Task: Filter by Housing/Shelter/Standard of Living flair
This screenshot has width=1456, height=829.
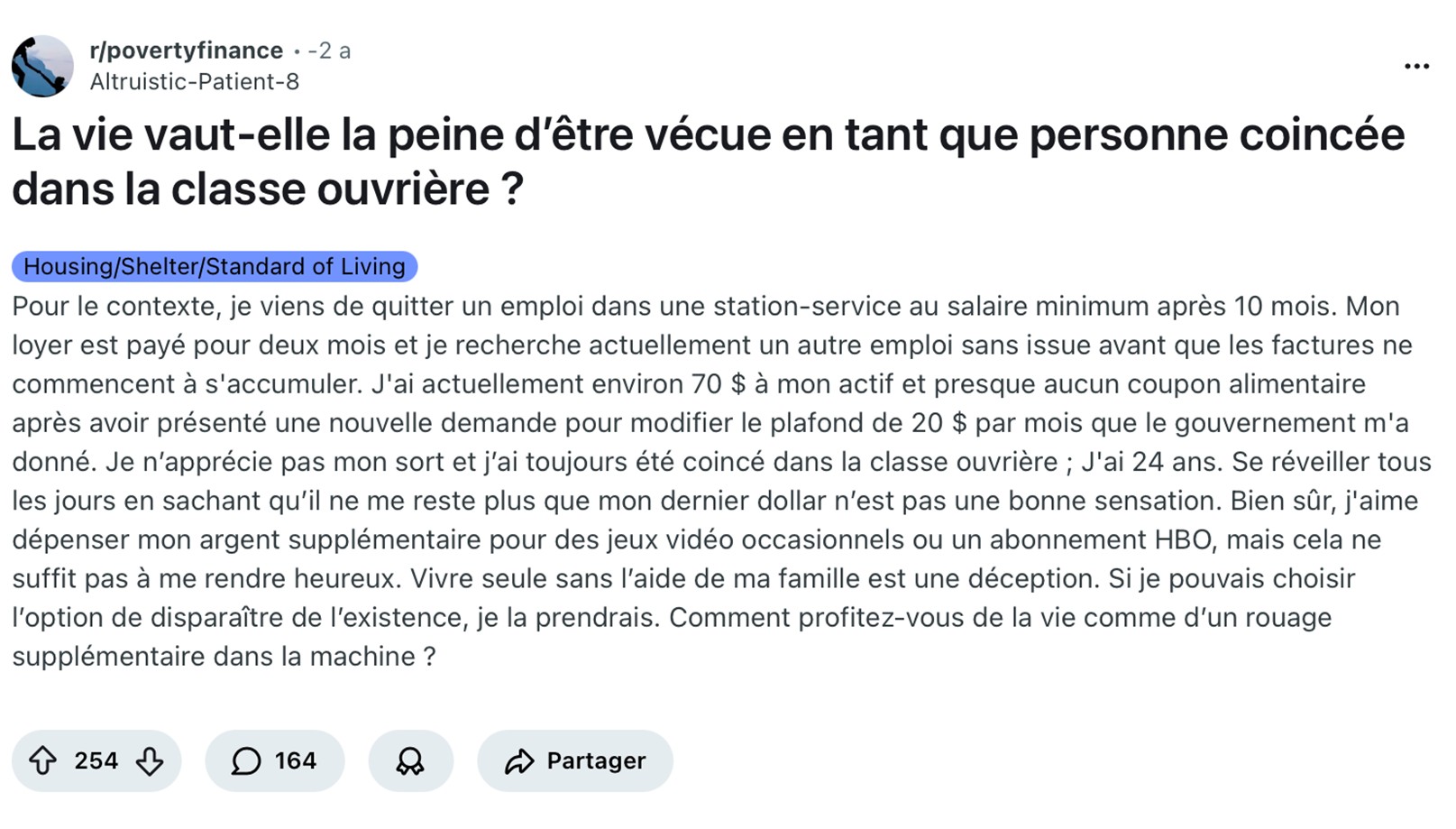Action: 215,266
